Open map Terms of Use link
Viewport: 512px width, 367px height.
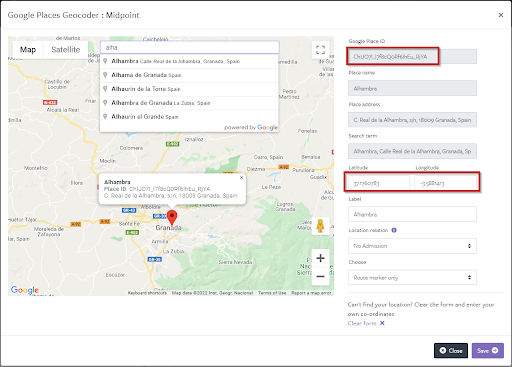click(x=272, y=293)
